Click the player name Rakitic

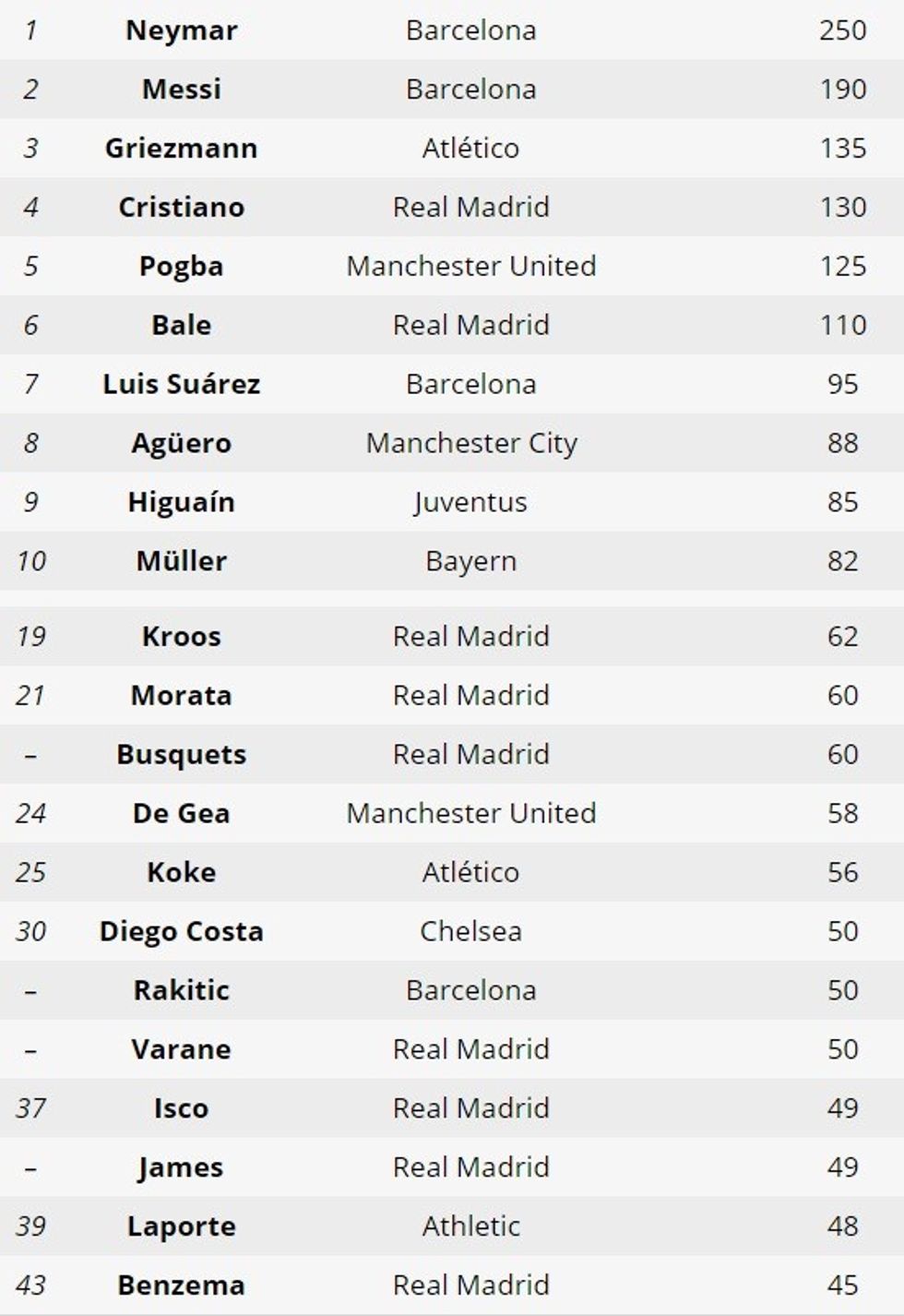pyautogui.click(x=181, y=991)
